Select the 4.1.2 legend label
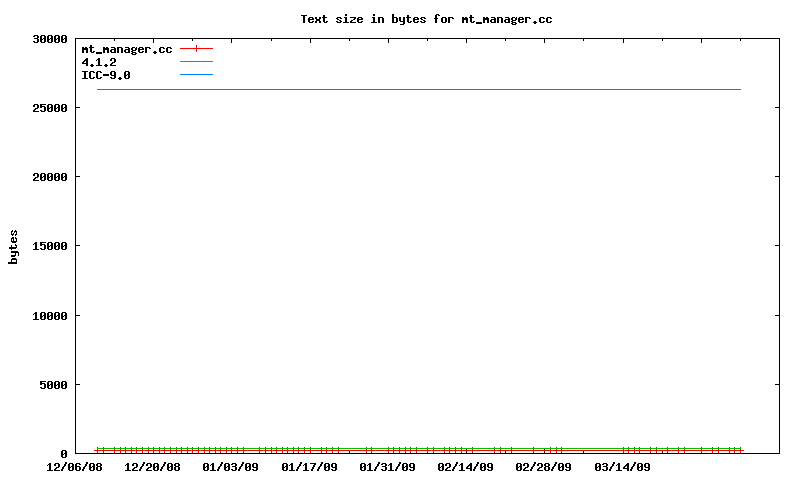This screenshot has width=800, height=480. [99, 62]
